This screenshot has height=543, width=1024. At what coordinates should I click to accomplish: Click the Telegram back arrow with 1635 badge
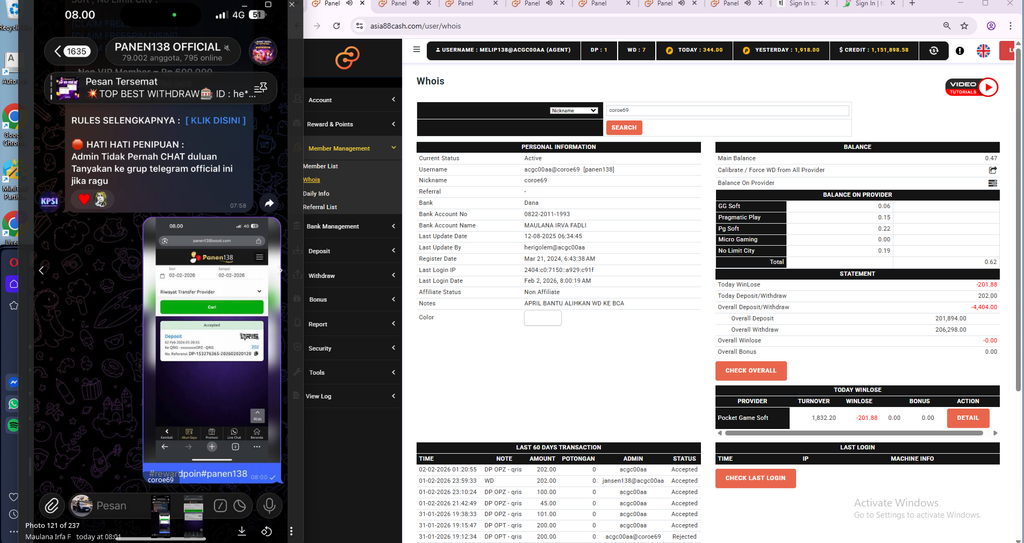click(x=71, y=51)
